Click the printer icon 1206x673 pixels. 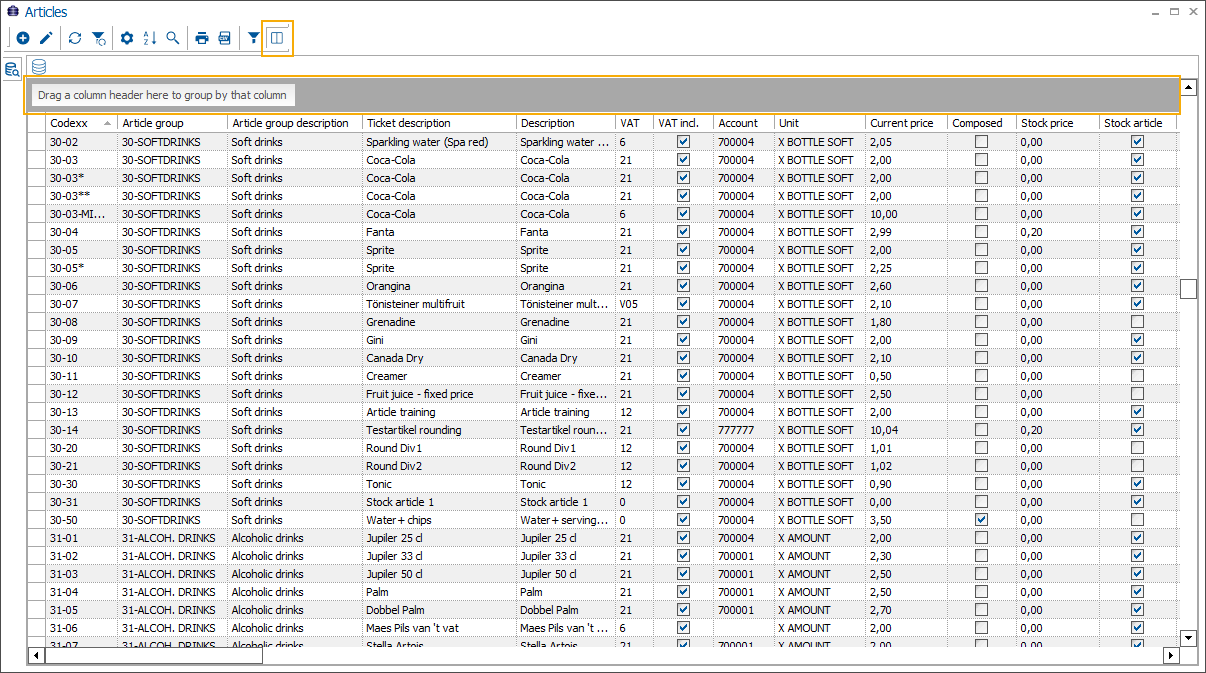tap(202, 39)
